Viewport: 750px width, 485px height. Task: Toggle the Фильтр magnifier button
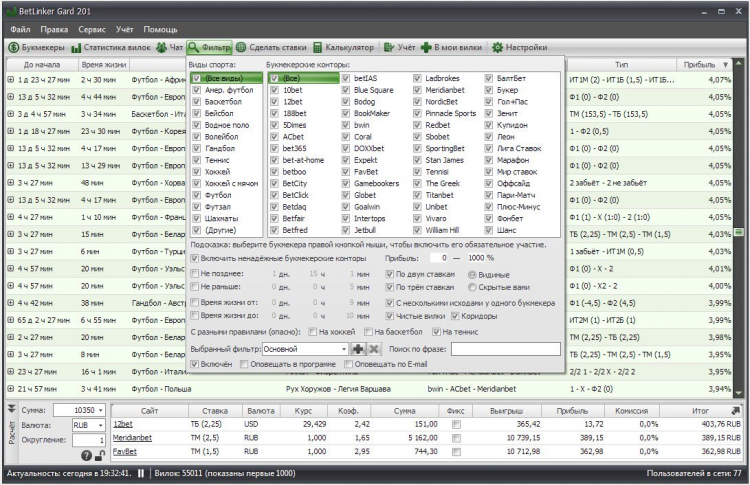pos(209,47)
